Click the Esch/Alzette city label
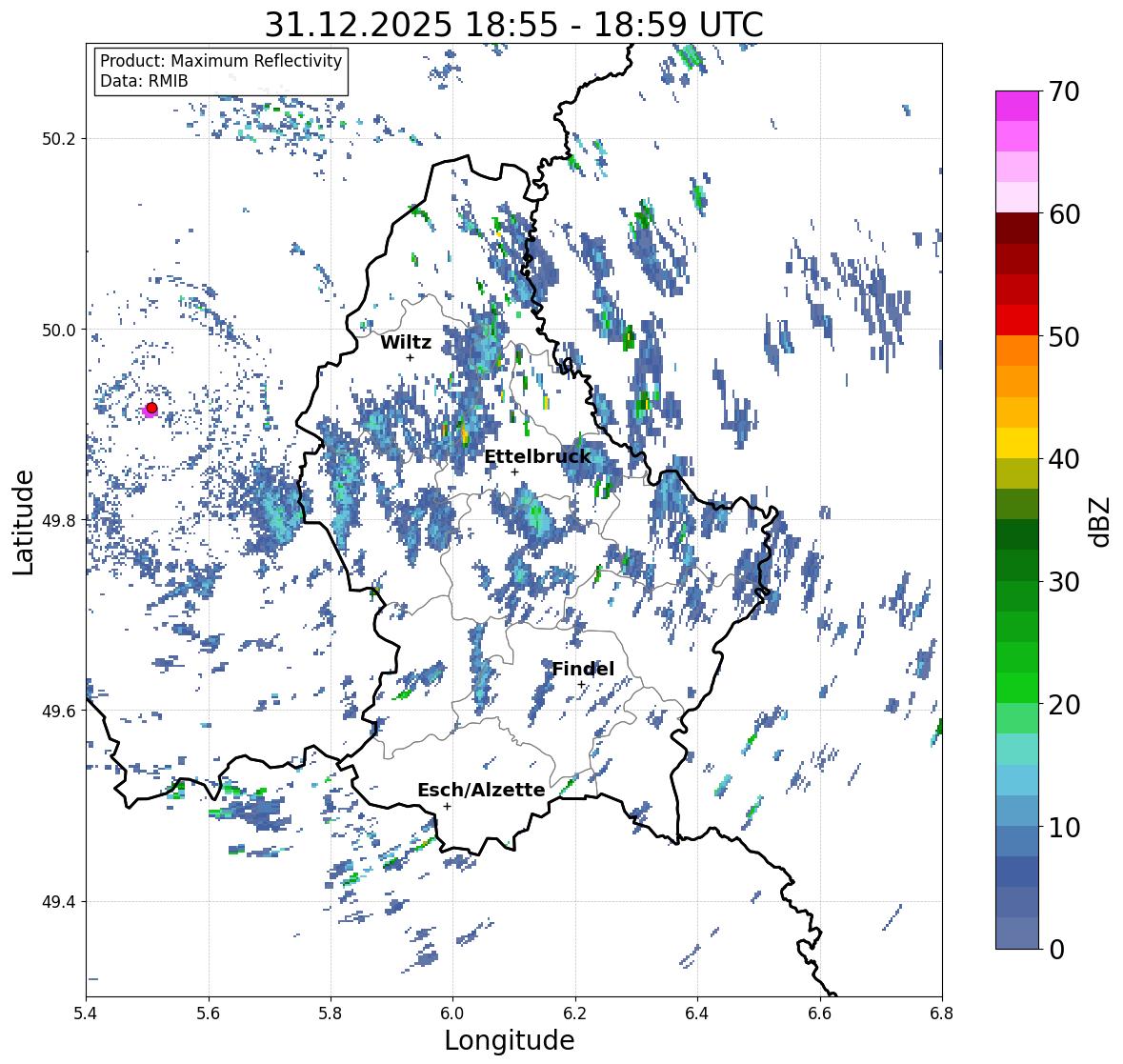The image size is (1123, 1064). [481, 790]
